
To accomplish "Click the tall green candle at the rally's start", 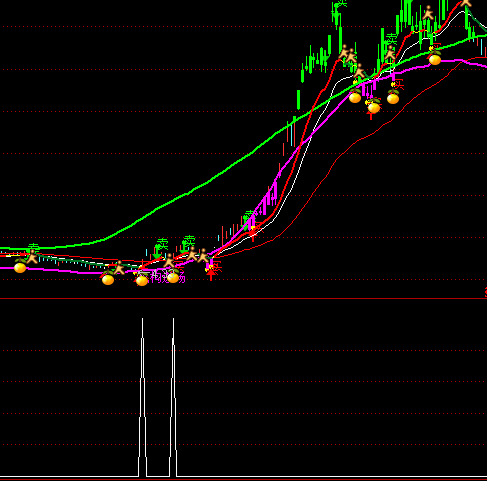I will point(298,100).
